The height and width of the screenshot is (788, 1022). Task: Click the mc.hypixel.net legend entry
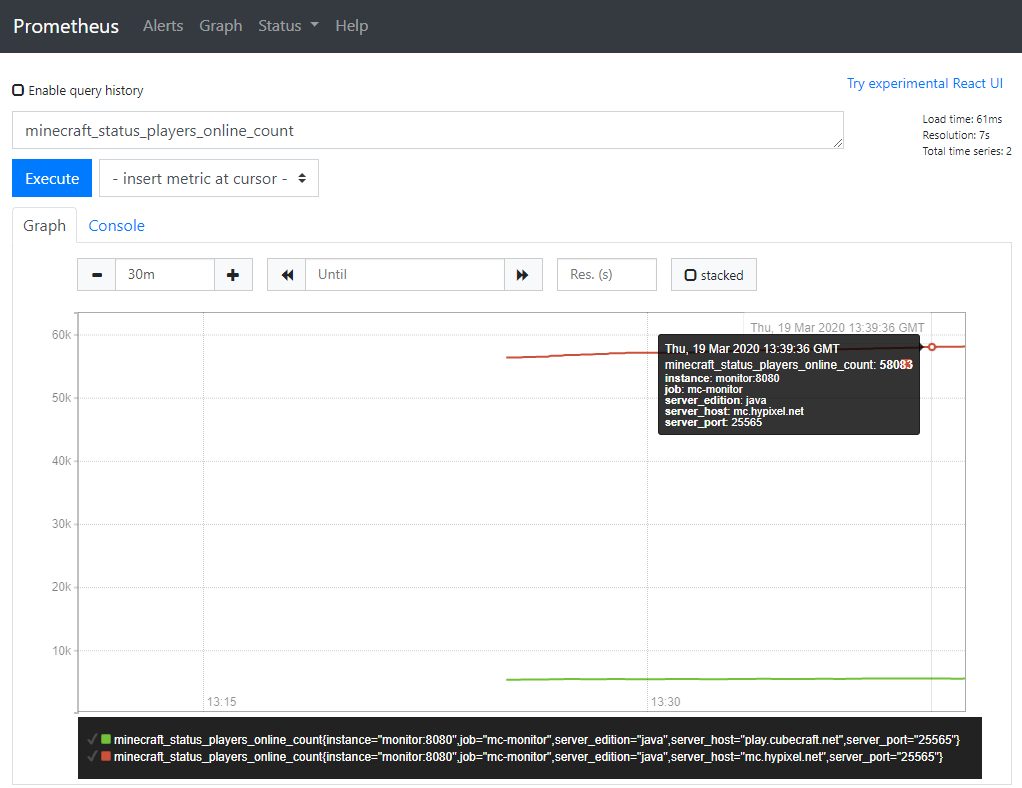[x=529, y=757]
